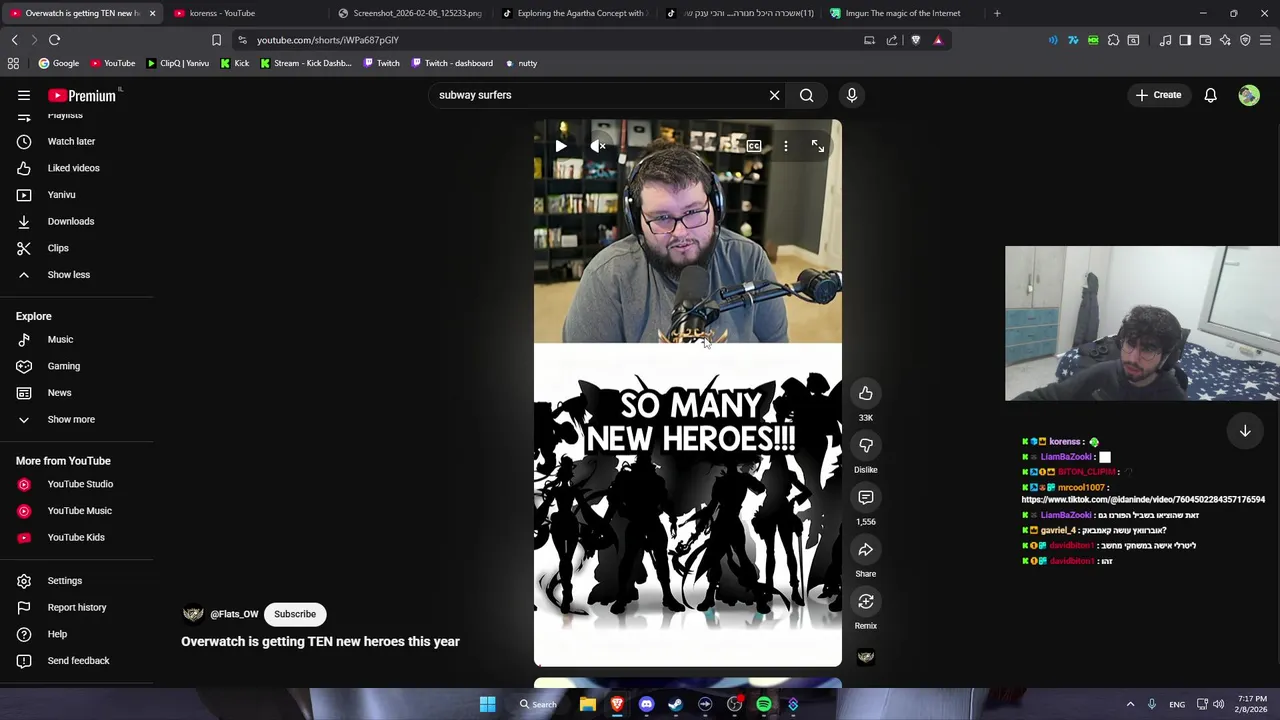This screenshot has width=1280, height=720.
Task: Close the Overwatch YouTube tab
Action: 152,13
